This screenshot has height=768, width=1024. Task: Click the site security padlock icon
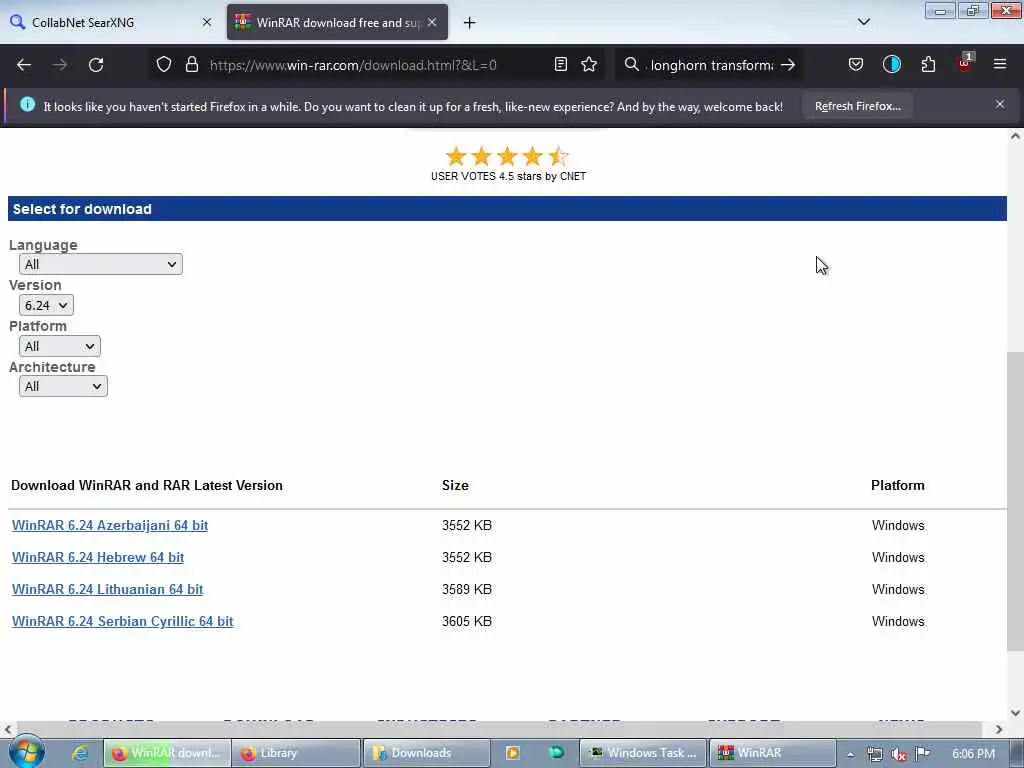click(191, 65)
